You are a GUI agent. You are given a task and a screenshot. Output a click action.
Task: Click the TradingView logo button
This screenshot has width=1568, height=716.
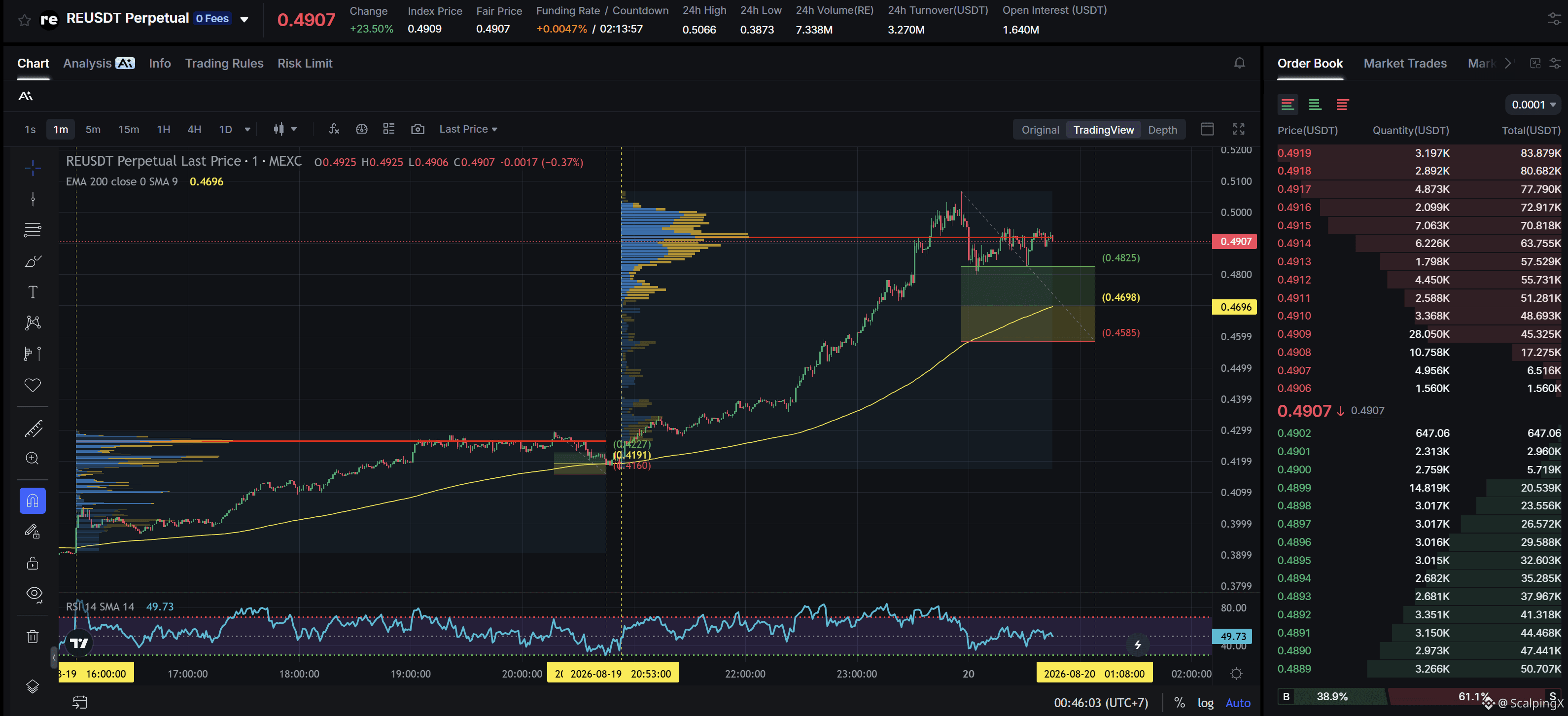coord(79,643)
